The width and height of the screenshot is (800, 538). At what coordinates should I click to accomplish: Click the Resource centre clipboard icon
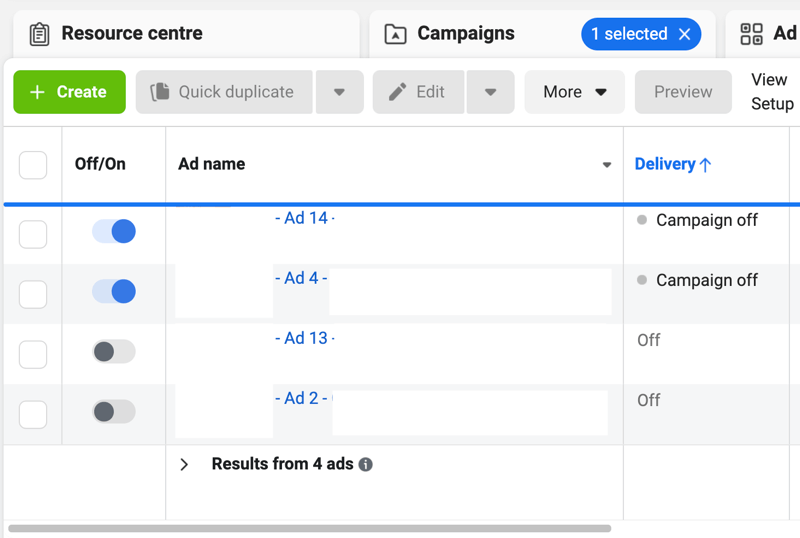(39, 34)
